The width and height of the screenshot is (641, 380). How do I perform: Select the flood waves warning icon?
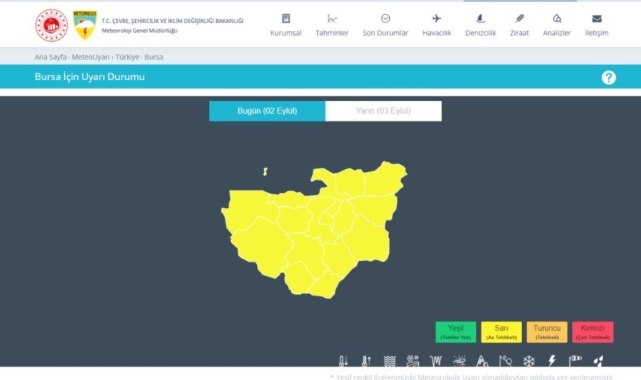(x=390, y=361)
